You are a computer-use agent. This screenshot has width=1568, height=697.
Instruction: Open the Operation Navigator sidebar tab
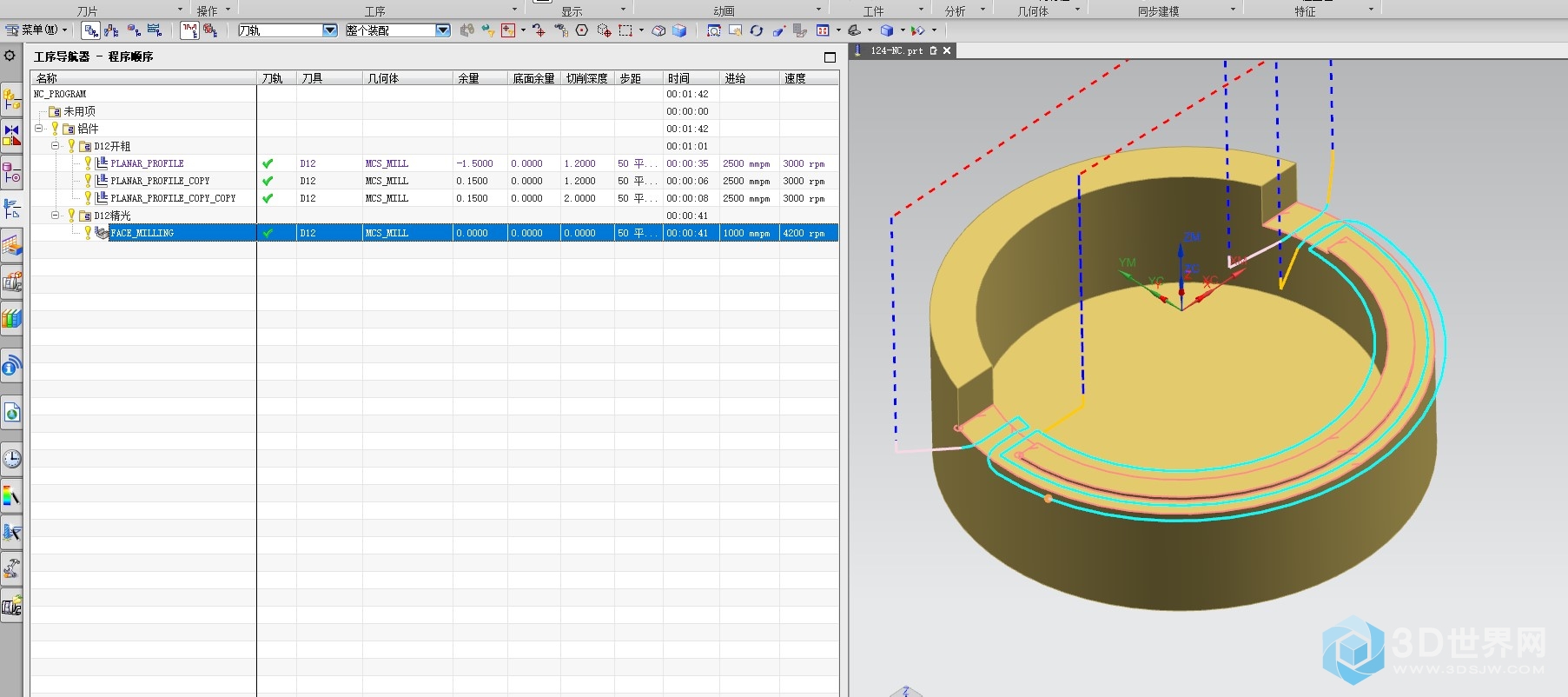(x=11, y=209)
